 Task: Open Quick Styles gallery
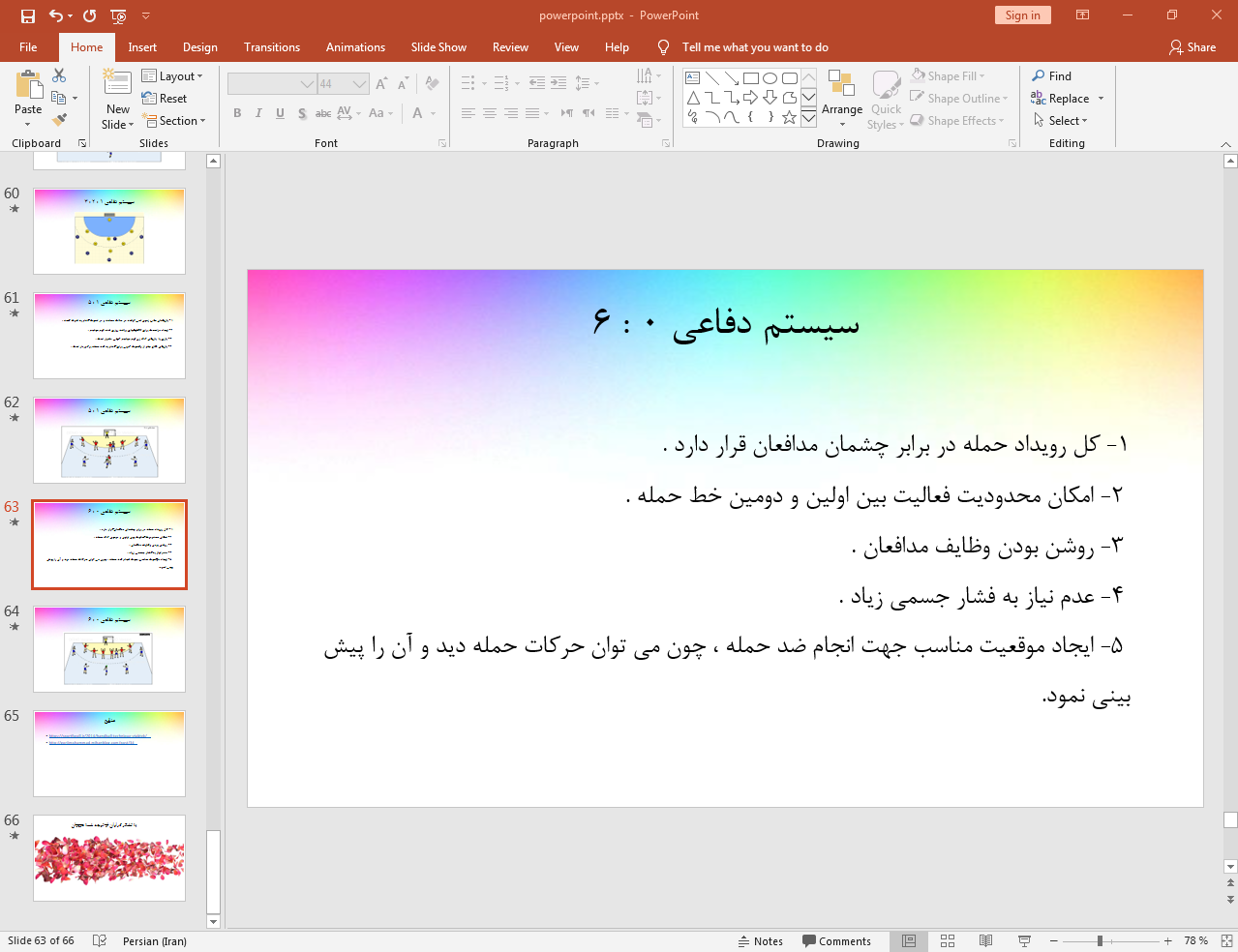point(886,100)
